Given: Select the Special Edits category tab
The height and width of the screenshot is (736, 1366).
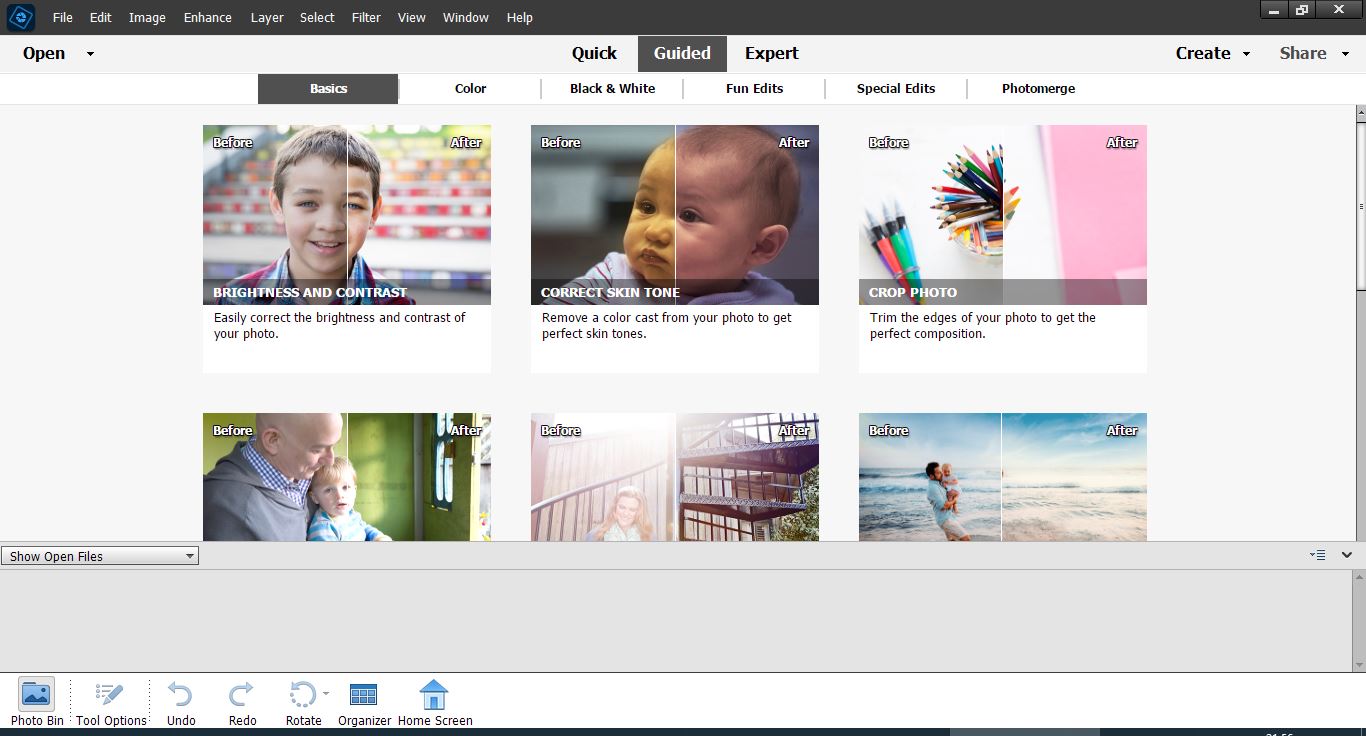Looking at the screenshot, I should point(896,89).
